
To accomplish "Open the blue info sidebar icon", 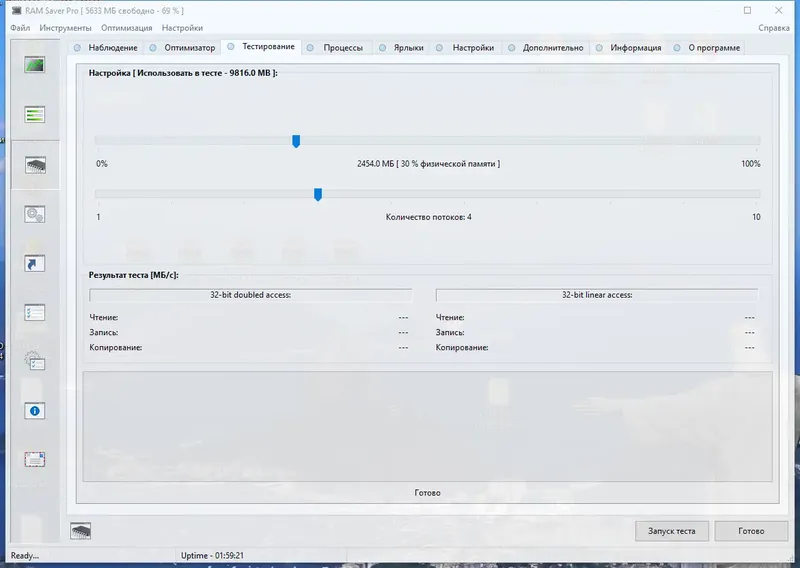I will point(35,411).
